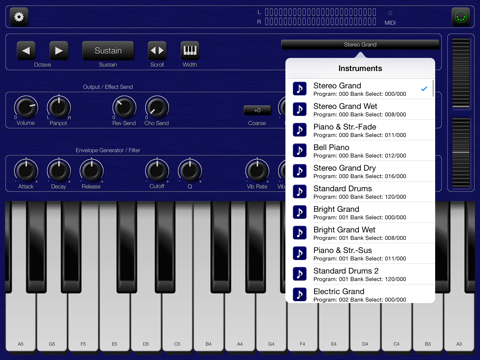480x360 pixels.
Task: Click the note icon beside Standard Drums 2
Action: click(300, 274)
